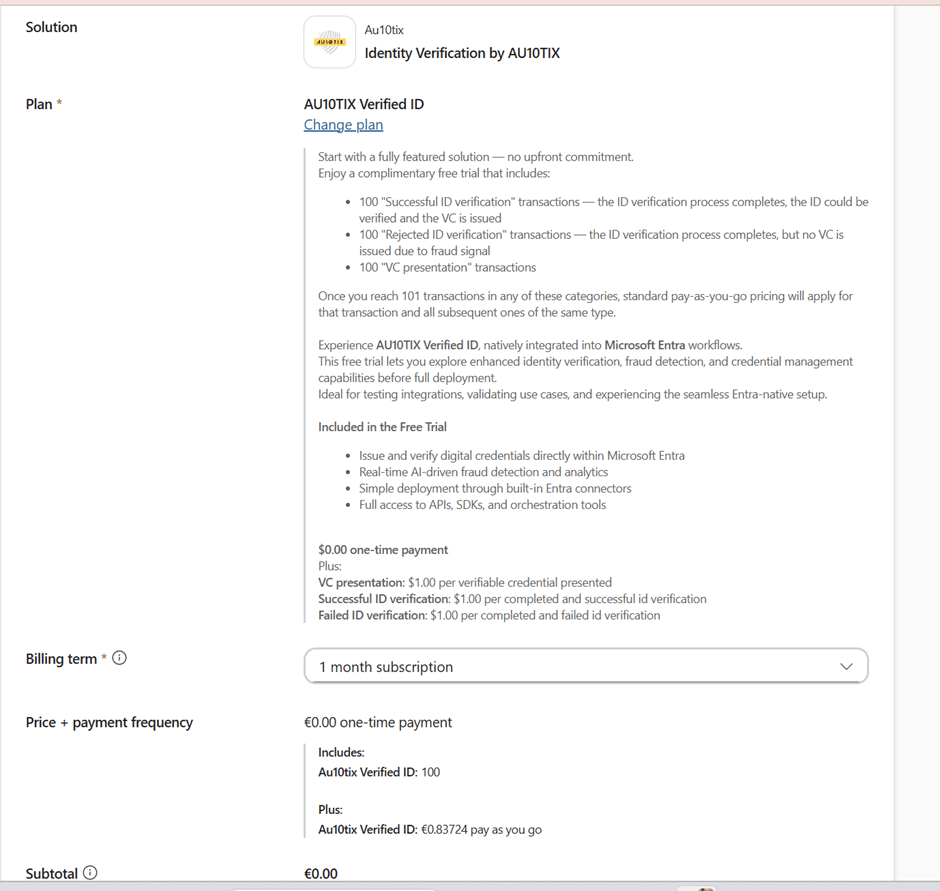Click the info icon next to Subtotal
This screenshot has width=940, height=891.
coord(90,873)
